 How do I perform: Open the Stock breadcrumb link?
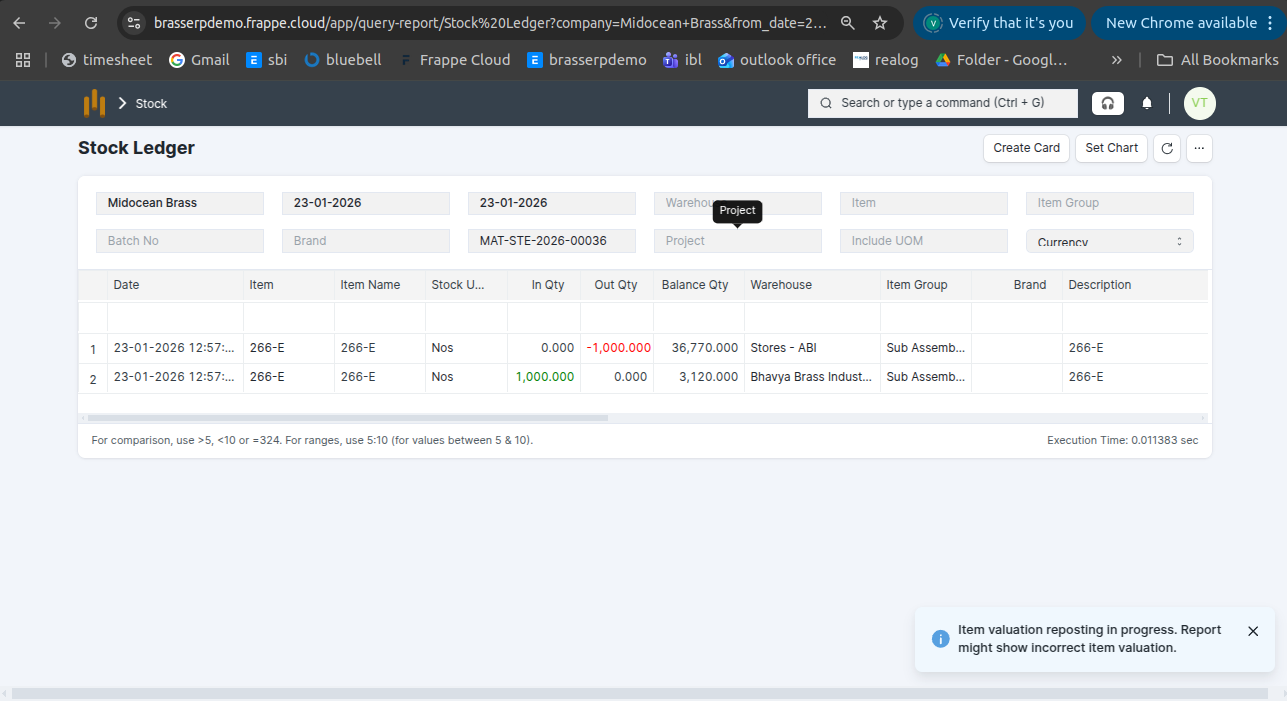pos(151,104)
